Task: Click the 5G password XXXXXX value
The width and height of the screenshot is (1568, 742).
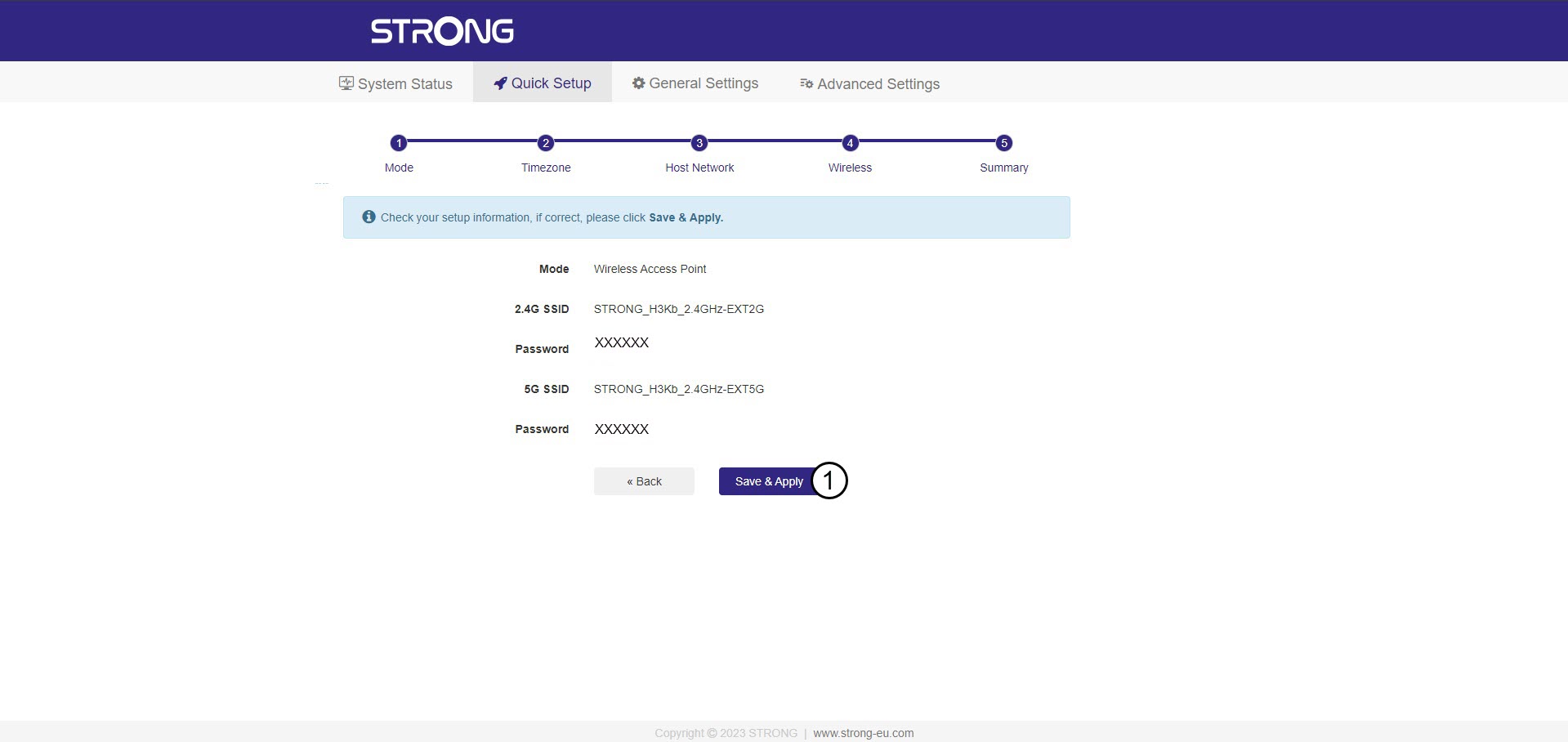Action: pos(621,429)
